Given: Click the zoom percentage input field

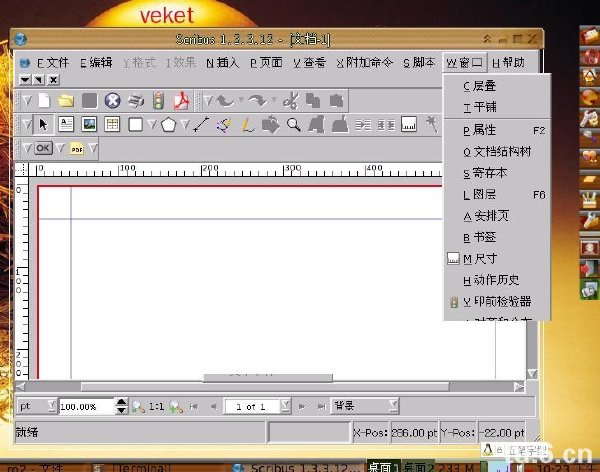Looking at the screenshot, I should click(x=86, y=407).
